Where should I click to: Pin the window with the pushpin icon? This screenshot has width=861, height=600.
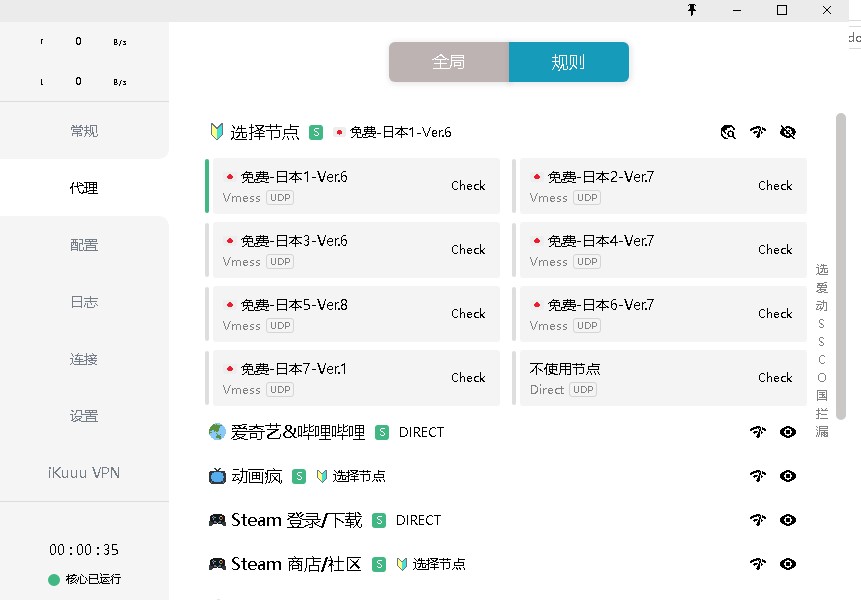(691, 10)
